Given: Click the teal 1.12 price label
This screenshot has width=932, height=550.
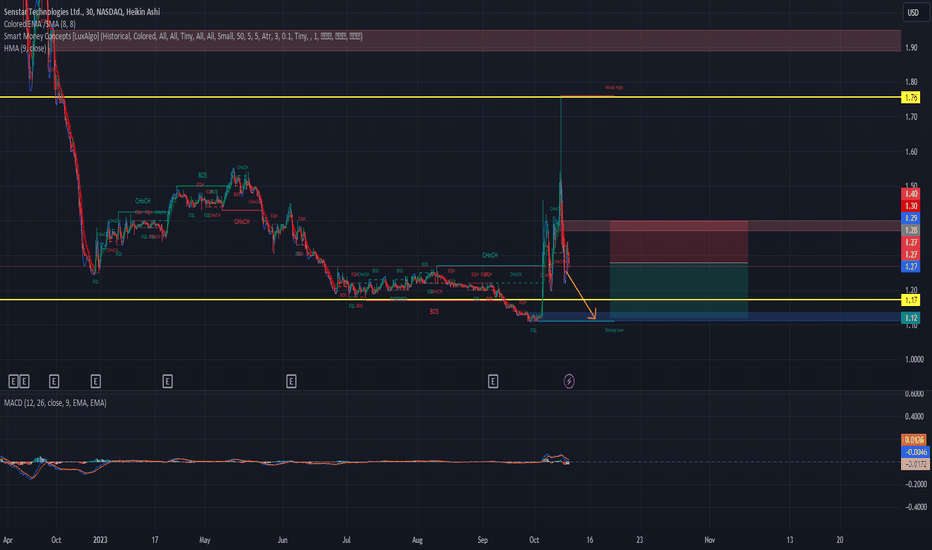Looking at the screenshot, I should point(911,318).
